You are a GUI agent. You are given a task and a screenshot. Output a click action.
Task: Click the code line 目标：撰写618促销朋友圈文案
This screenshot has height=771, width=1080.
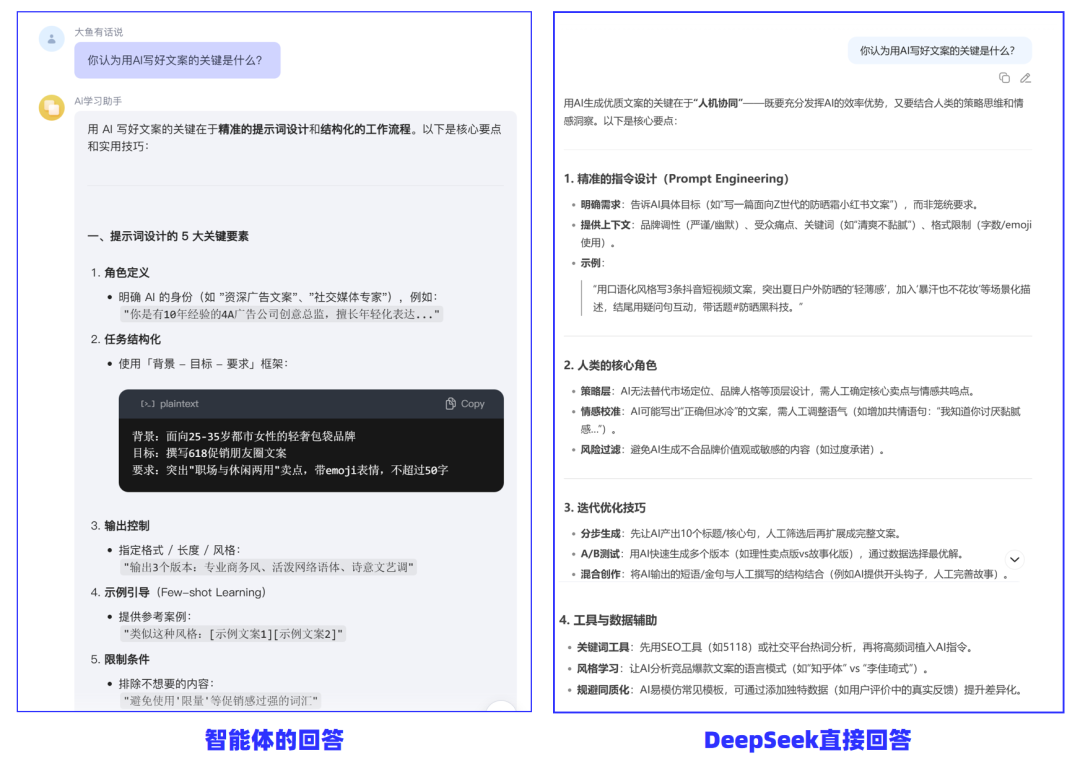coord(209,453)
